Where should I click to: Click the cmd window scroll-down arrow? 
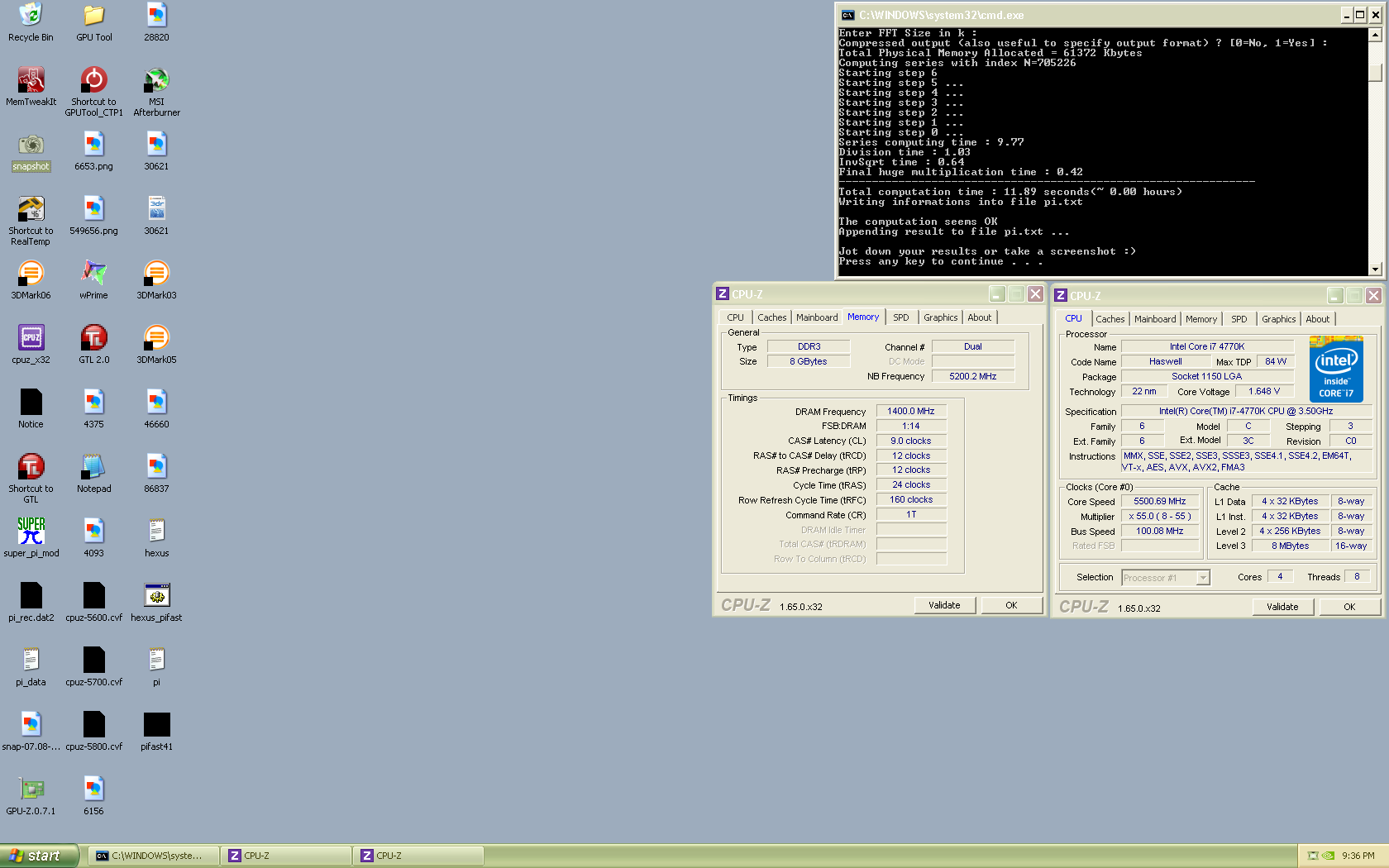(x=1375, y=269)
